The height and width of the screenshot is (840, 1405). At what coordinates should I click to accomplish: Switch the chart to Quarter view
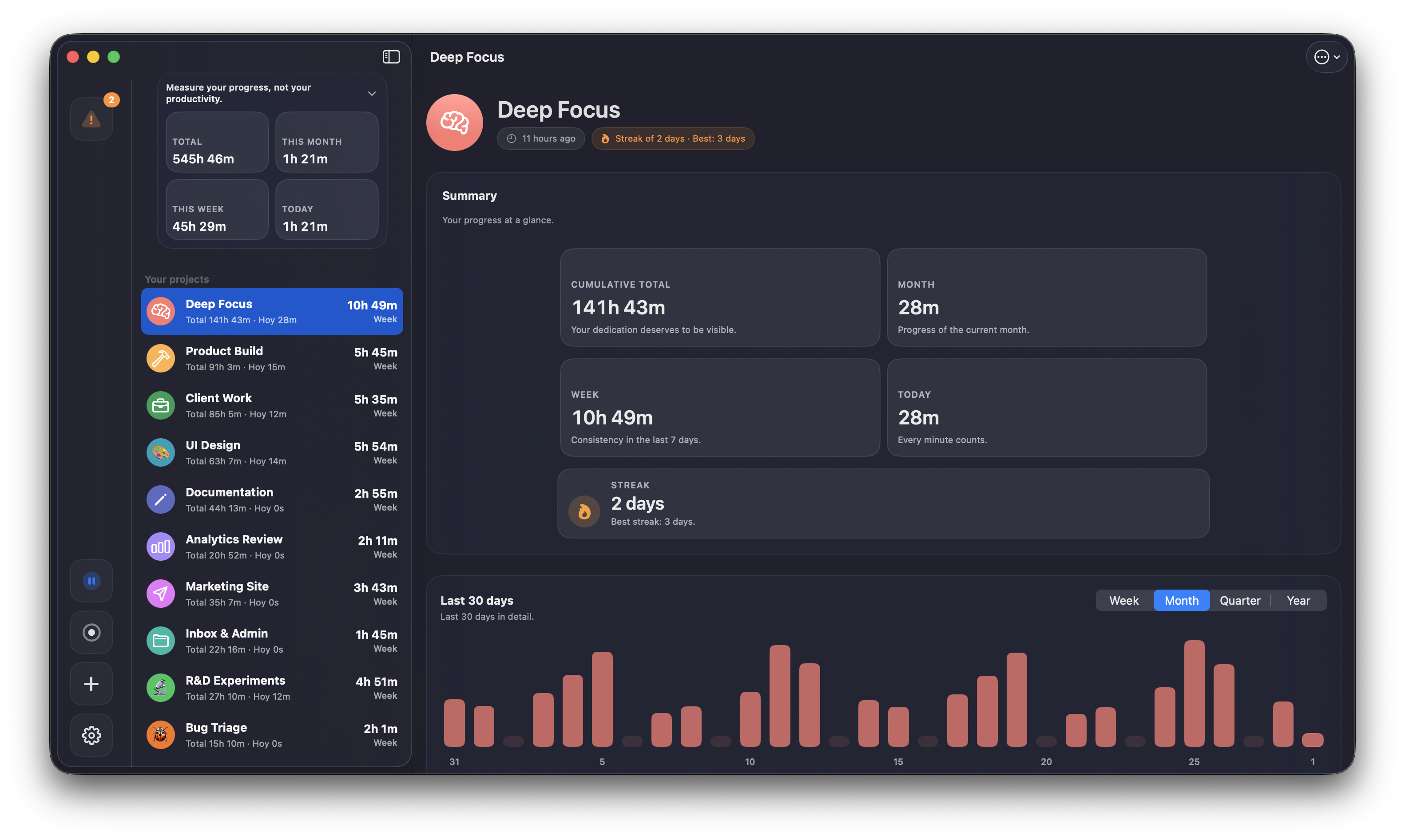tap(1240, 600)
